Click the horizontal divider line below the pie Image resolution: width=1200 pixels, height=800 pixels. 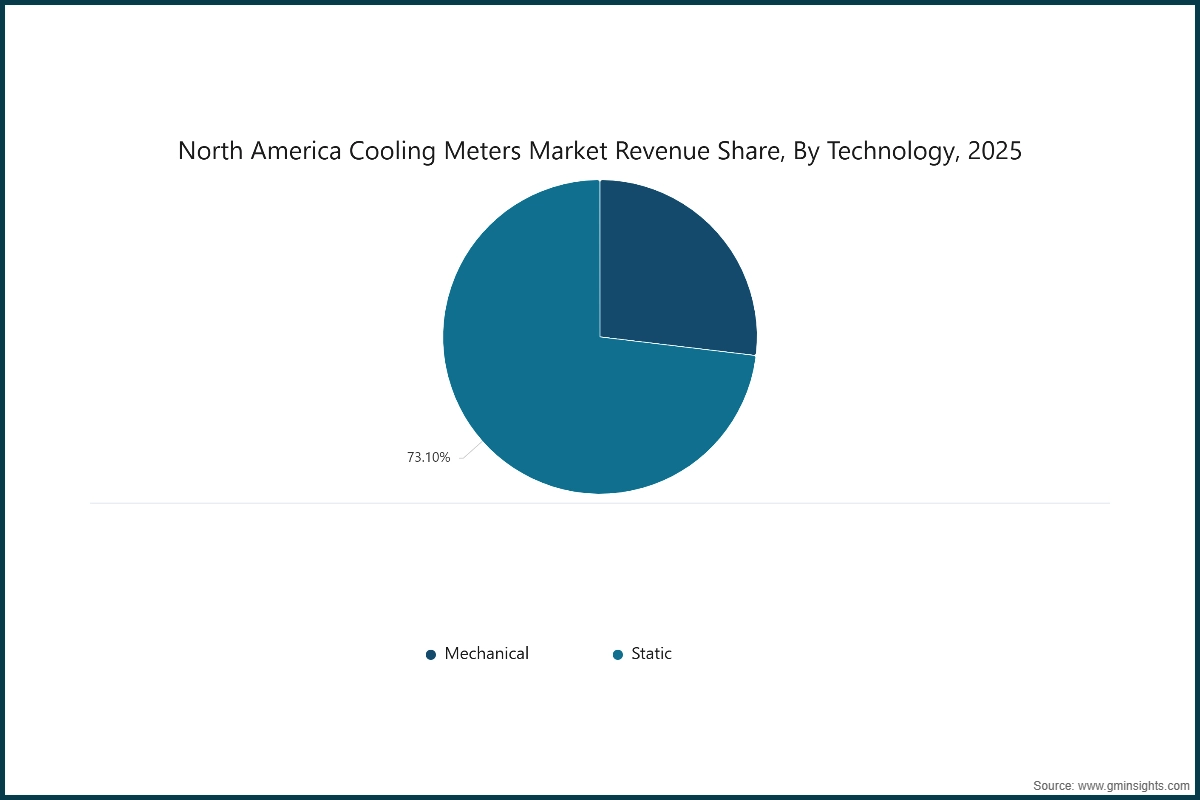pyautogui.click(x=600, y=502)
